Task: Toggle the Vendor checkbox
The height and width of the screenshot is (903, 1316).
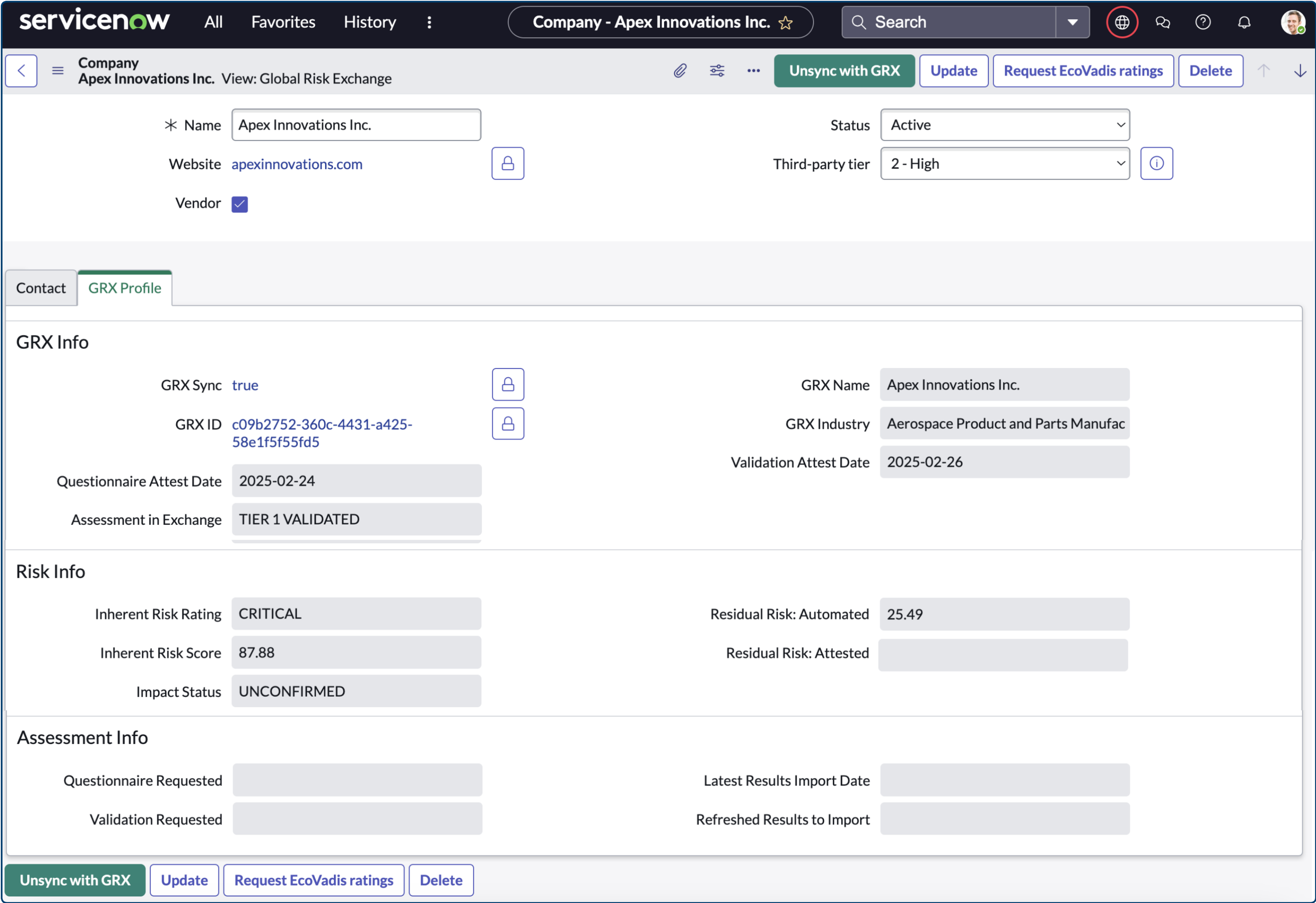Action: [x=240, y=204]
